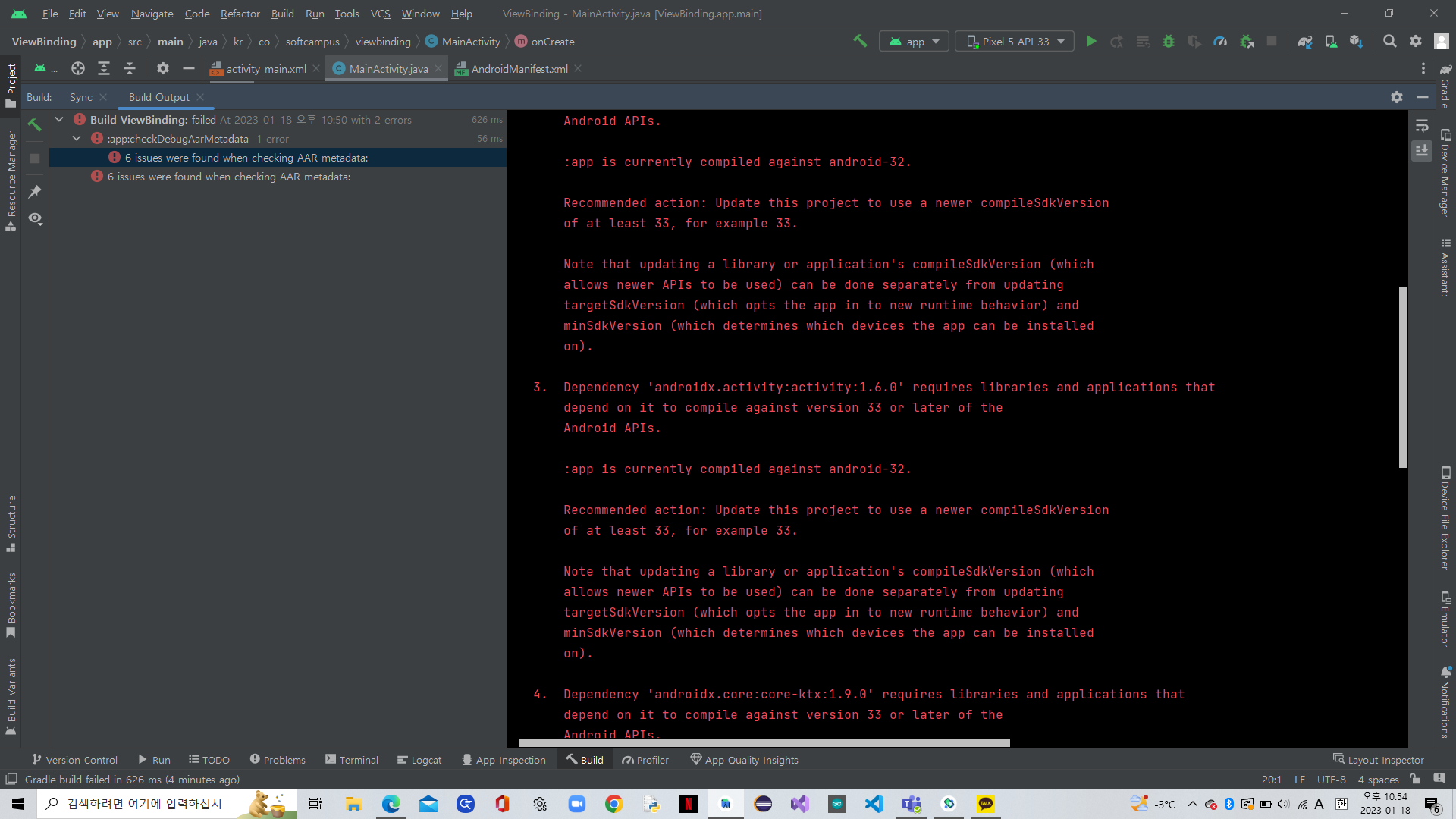This screenshot has width=1456, height=819.
Task: Click UTF-8 encoding in status bar
Action: coord(1331,780)
